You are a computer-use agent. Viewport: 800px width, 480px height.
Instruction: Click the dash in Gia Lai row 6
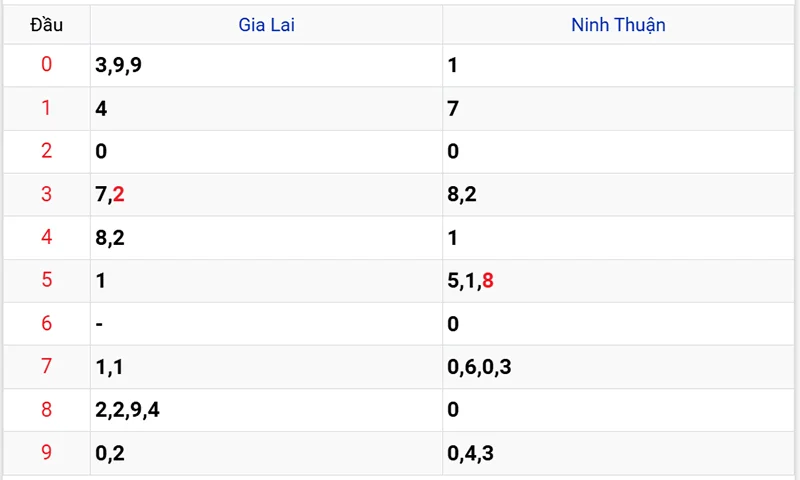[x=99, y=324]
